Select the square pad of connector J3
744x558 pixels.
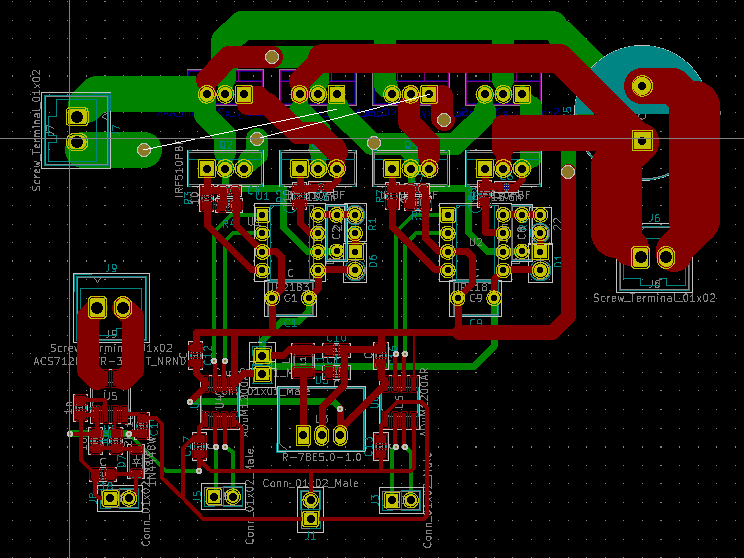(x=392, y=500)
